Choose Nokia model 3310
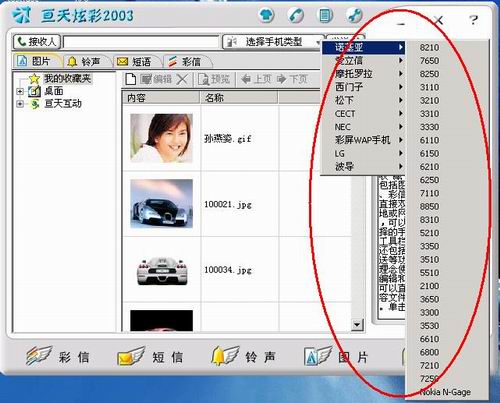This screenshot has width=500, height=403. click(447, 114)
